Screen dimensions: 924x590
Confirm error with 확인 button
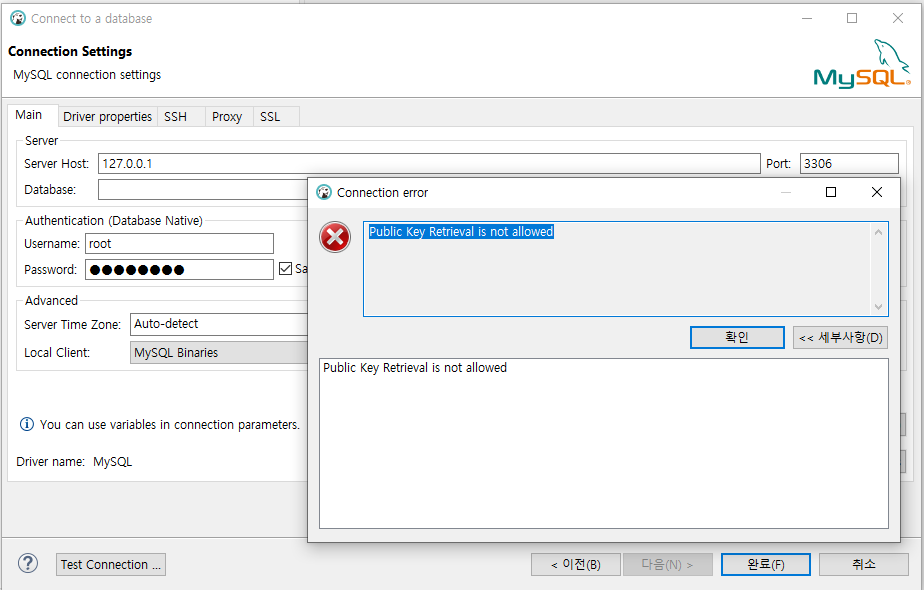pos(737,337)
